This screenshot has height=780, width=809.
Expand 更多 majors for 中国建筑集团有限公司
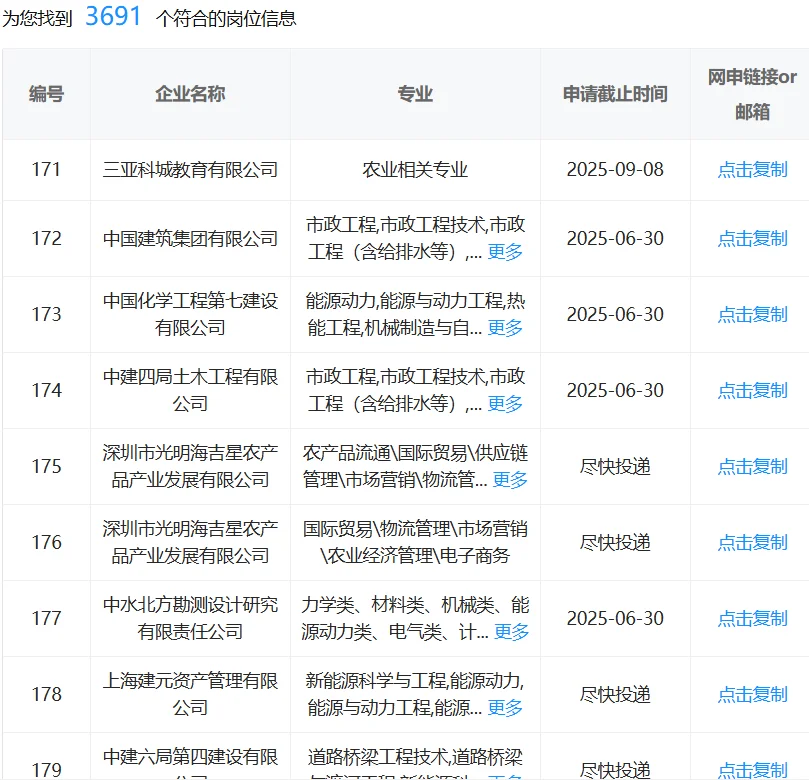[x=505, y=252]
